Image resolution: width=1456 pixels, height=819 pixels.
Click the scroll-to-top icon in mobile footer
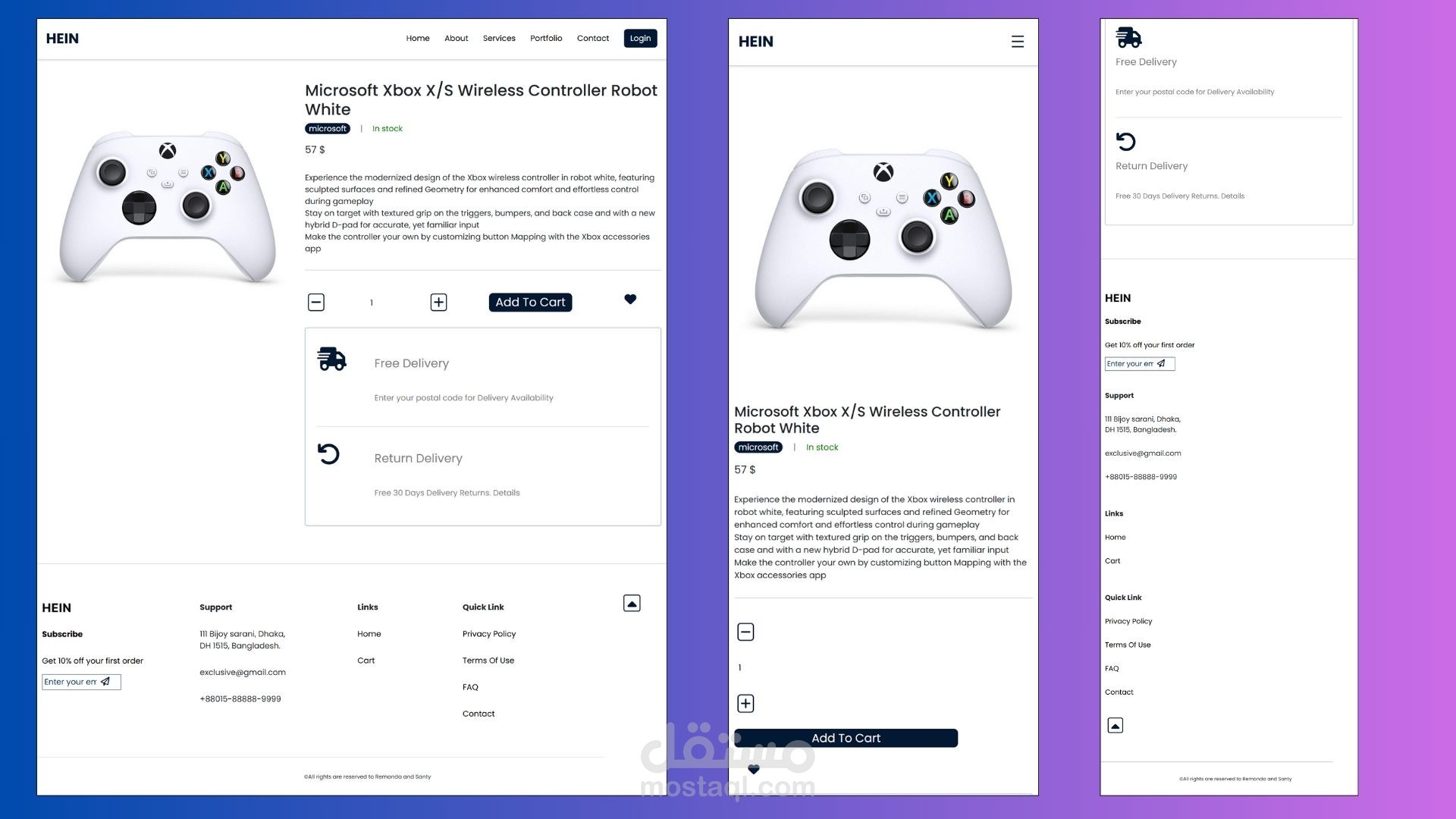1115,726
